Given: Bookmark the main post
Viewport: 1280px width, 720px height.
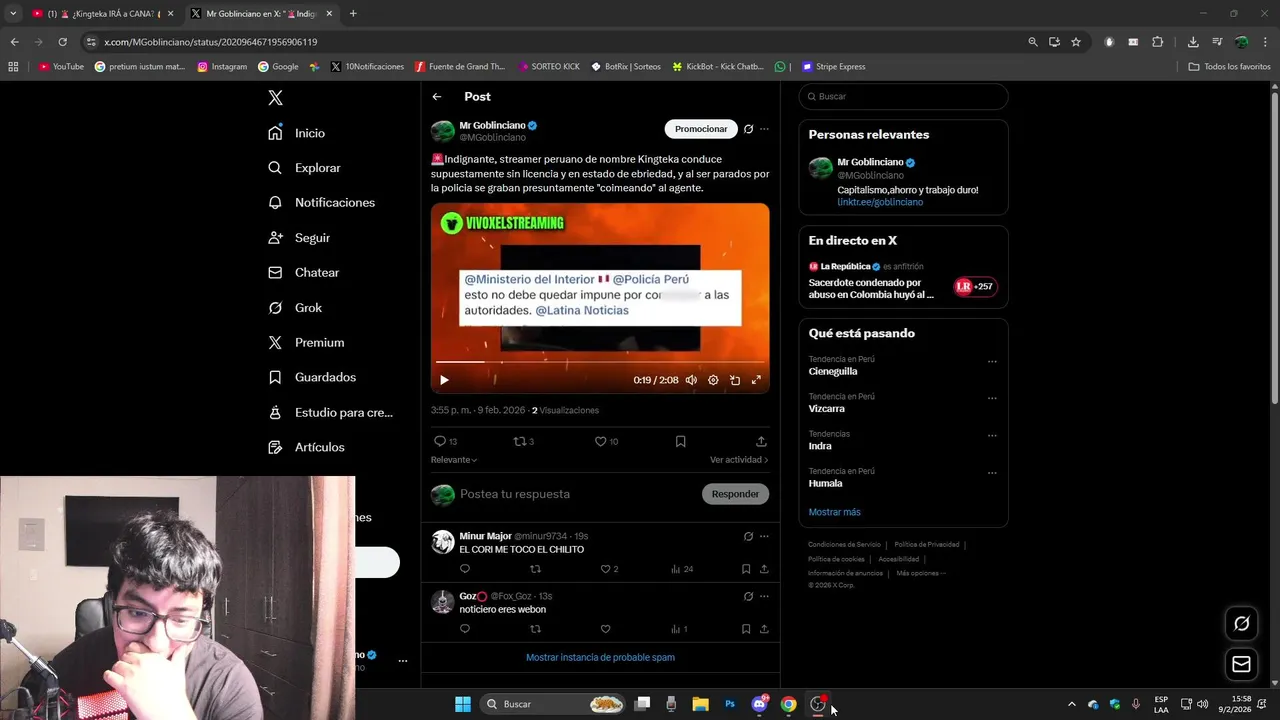Looking at the screenshot, I should tap(680, 441).
